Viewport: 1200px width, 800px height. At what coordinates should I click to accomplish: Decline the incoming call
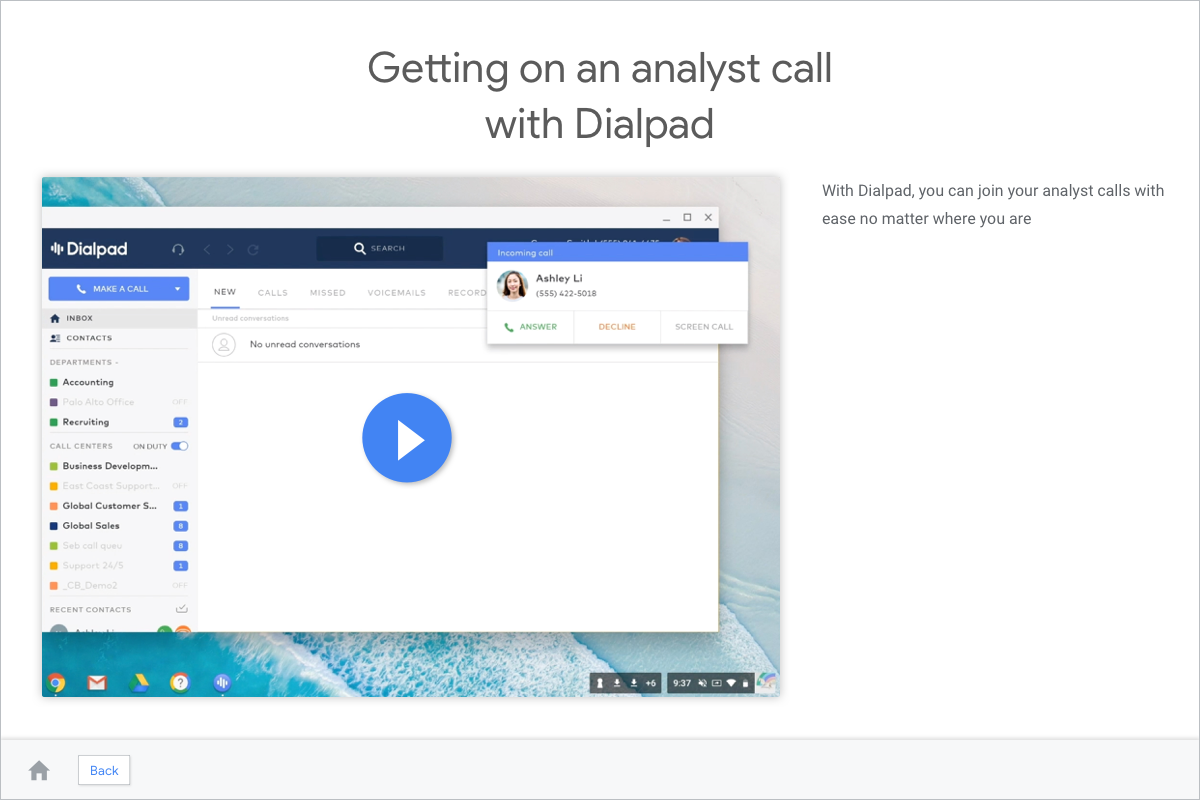coord(617,327)
